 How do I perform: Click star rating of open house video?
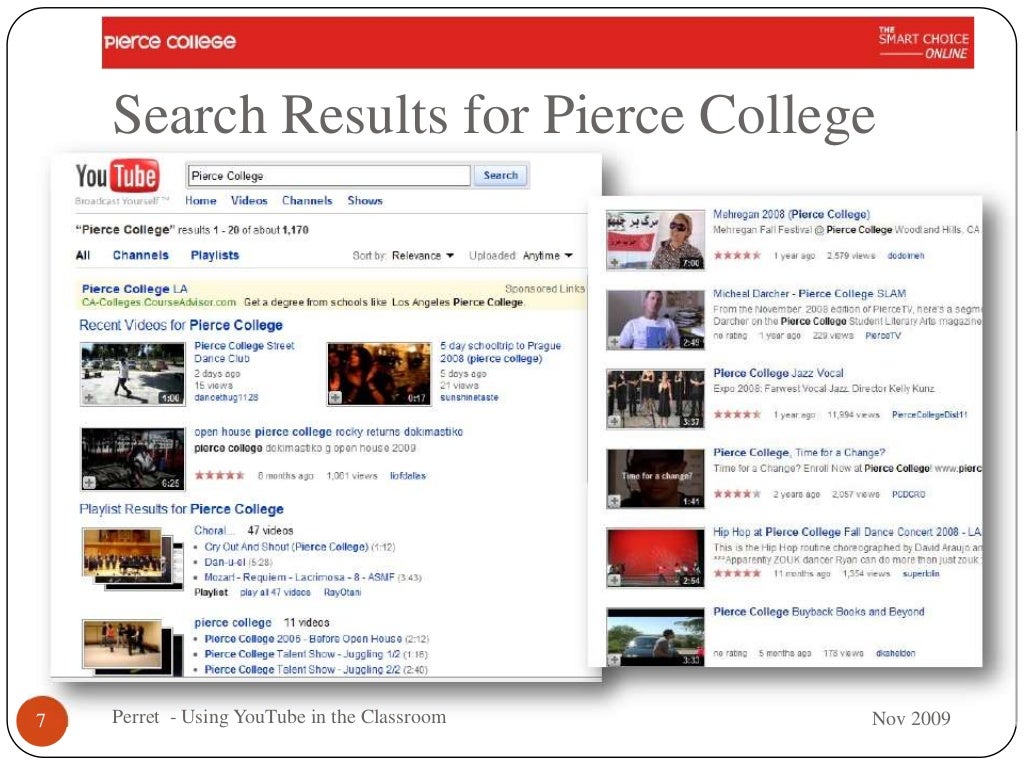[219, 475]
